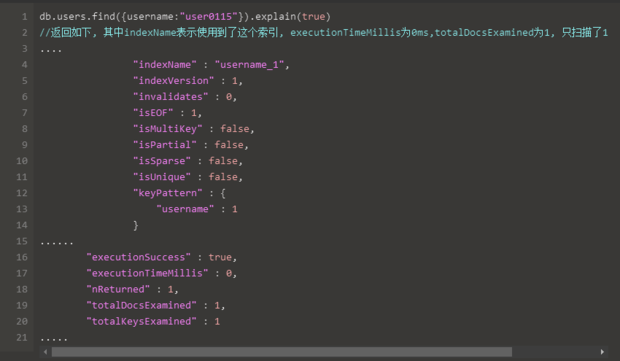The height and width of the screenshot is (361, 620).
Task: Click the Chinese comment on line 2
Action: (323, 32)
